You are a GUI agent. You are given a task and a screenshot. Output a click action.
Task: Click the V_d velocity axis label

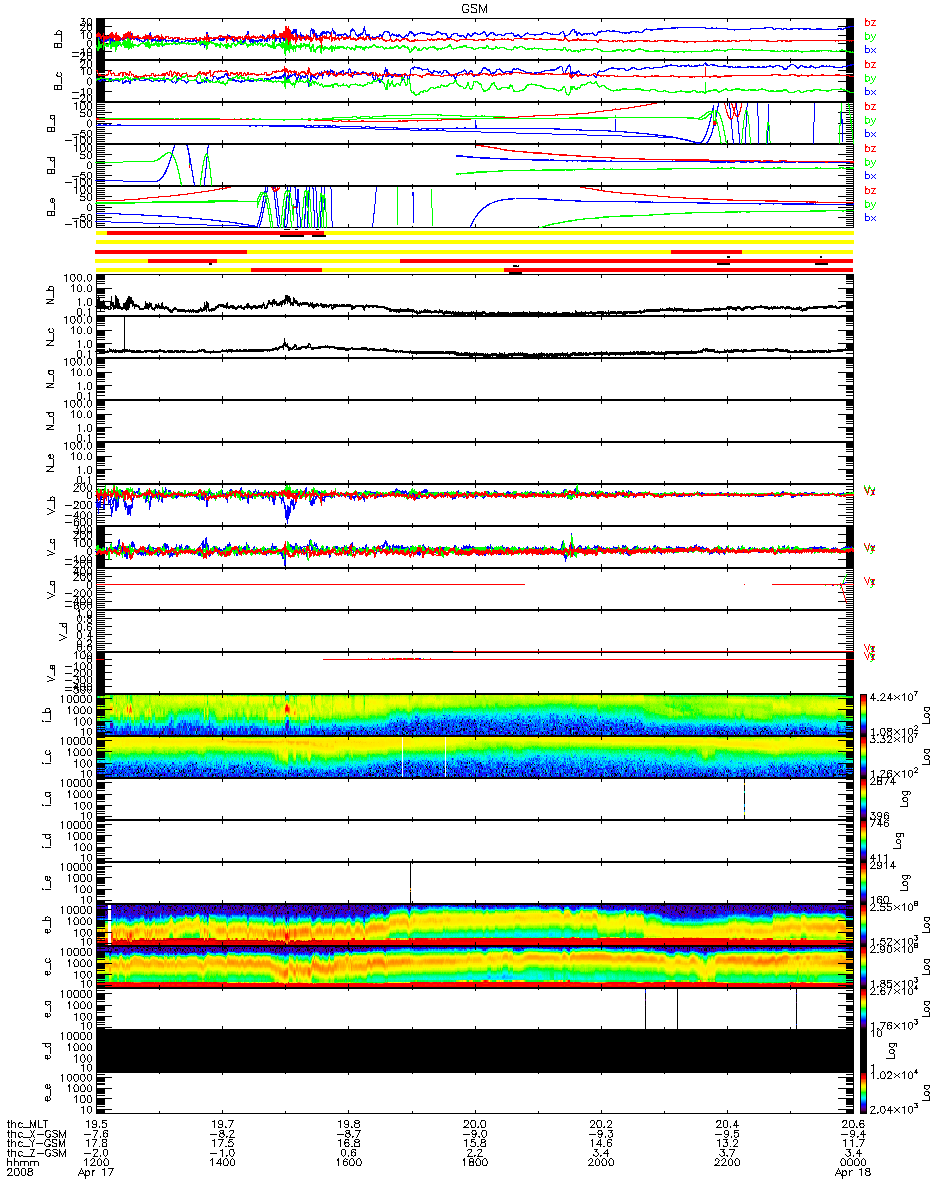click(63, 631)
